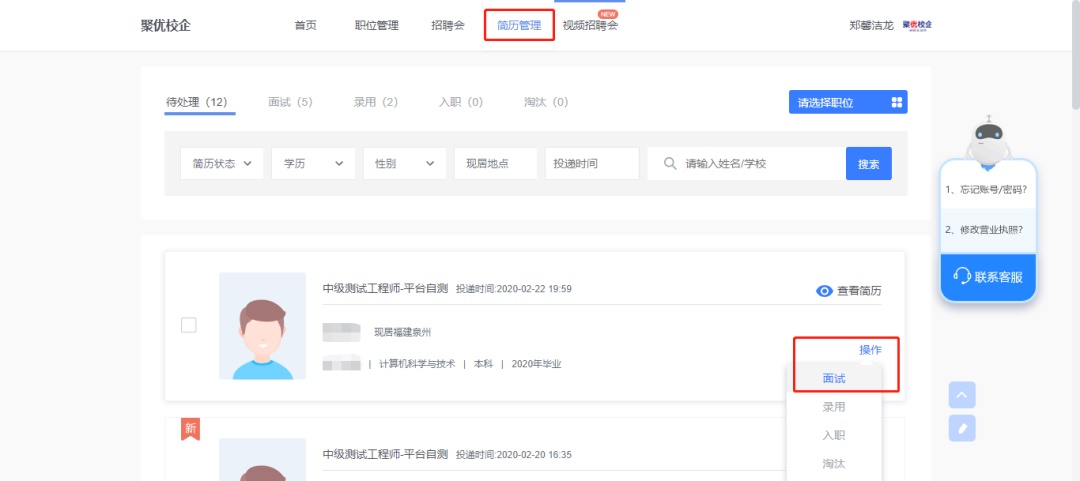
Task: Click the first candidate's avatar thumbnail
Action: 262,326
